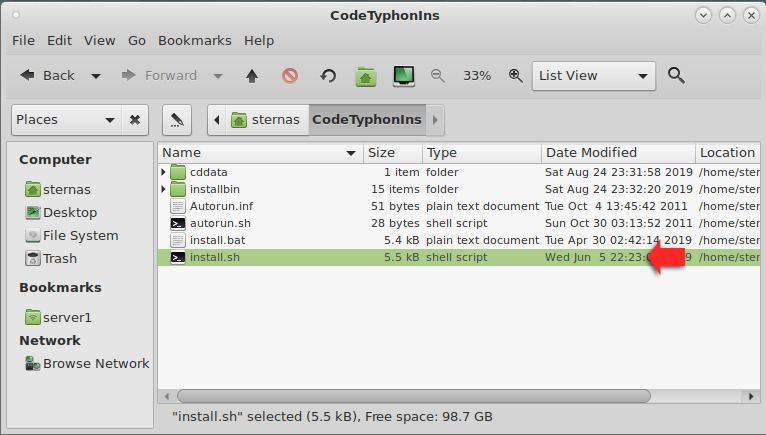Open the Help menu
Screen dimensions: 766x435
(x=259, y=41)
